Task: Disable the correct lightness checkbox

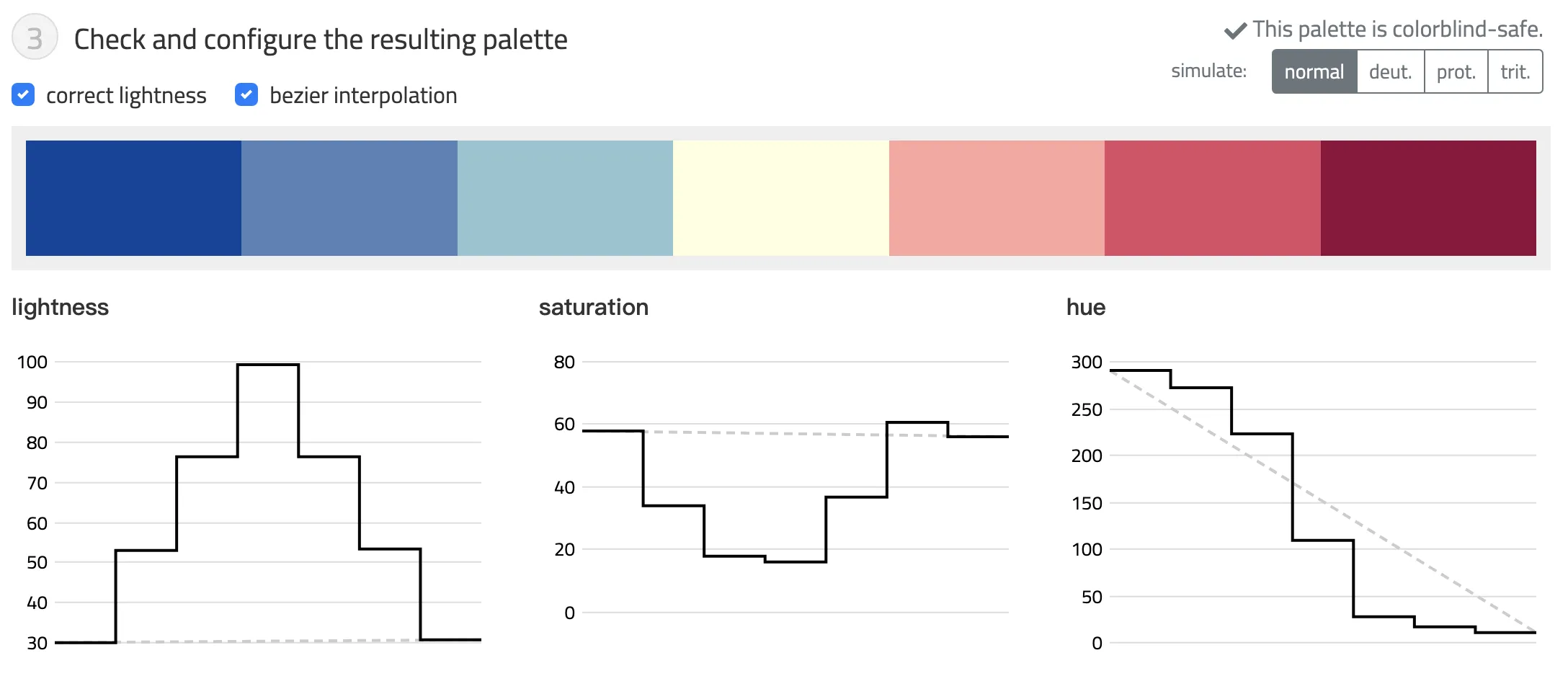Action: coord(23,94)
